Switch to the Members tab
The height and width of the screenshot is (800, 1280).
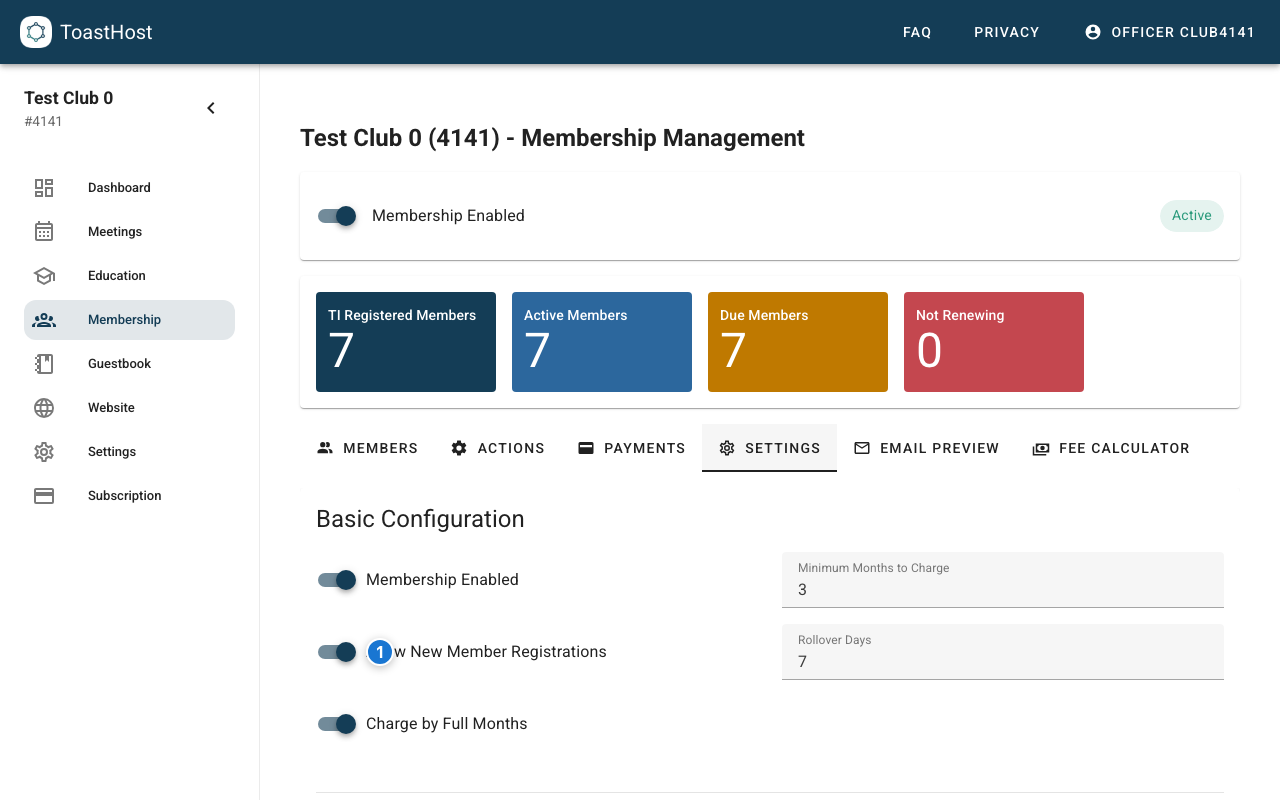(367, 448)
